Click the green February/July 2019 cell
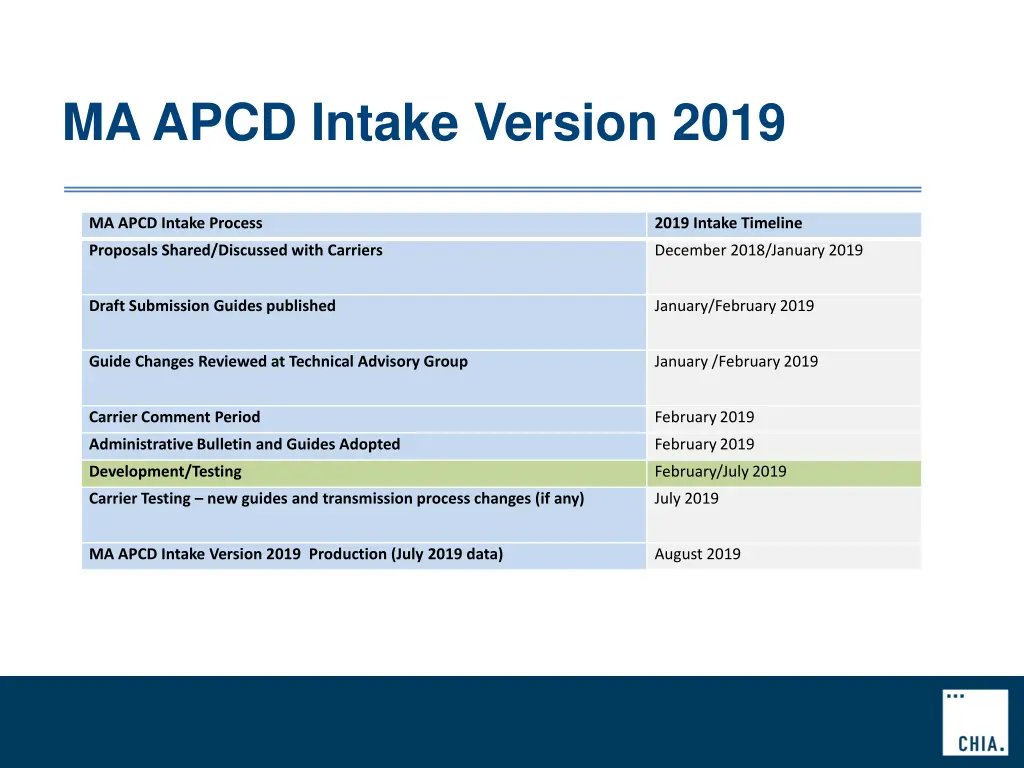Image resolution: width=1024 pixels, height=768 pixels. 720,472
